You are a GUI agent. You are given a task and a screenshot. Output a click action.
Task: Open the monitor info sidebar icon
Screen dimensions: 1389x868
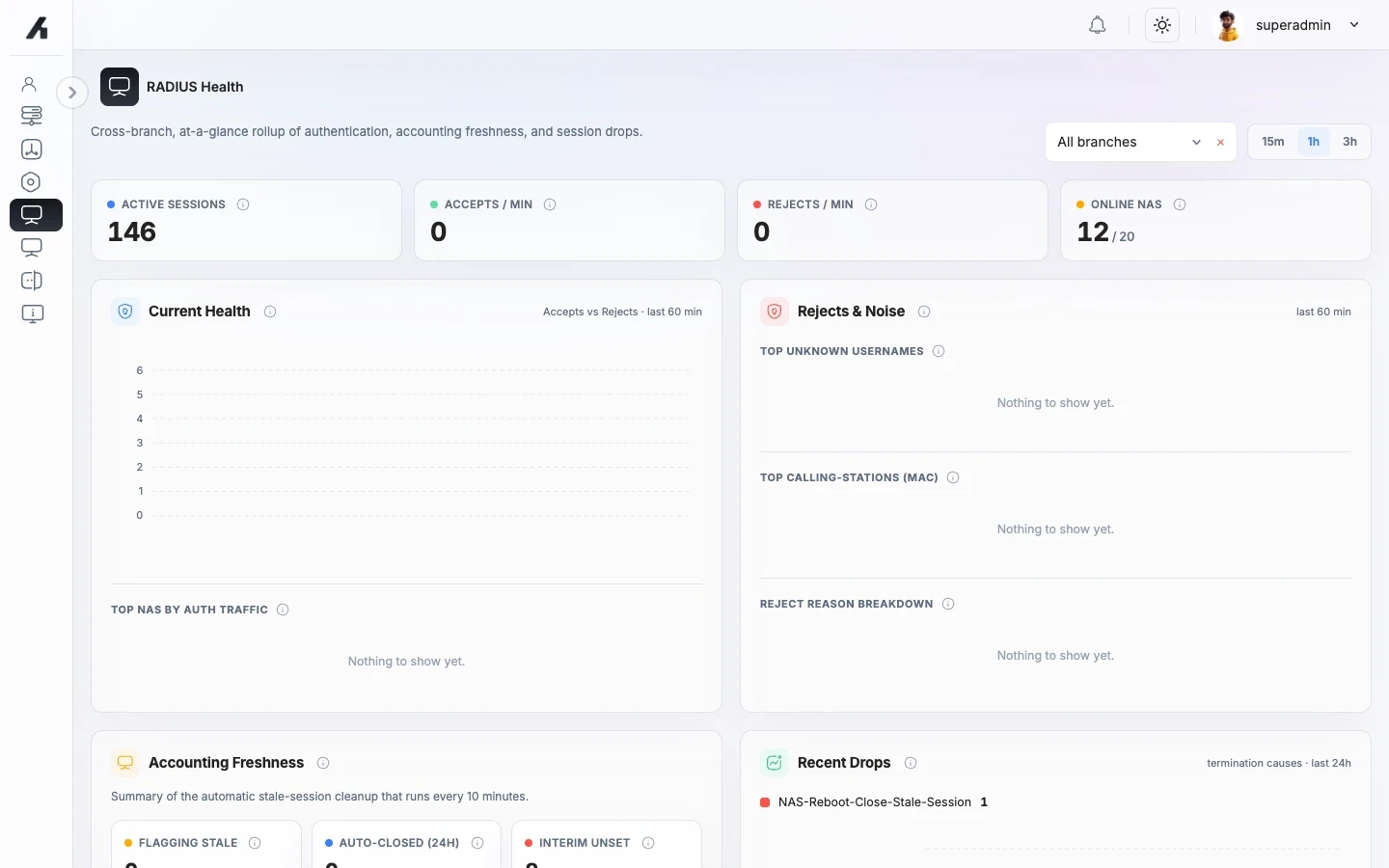point(31,313)
